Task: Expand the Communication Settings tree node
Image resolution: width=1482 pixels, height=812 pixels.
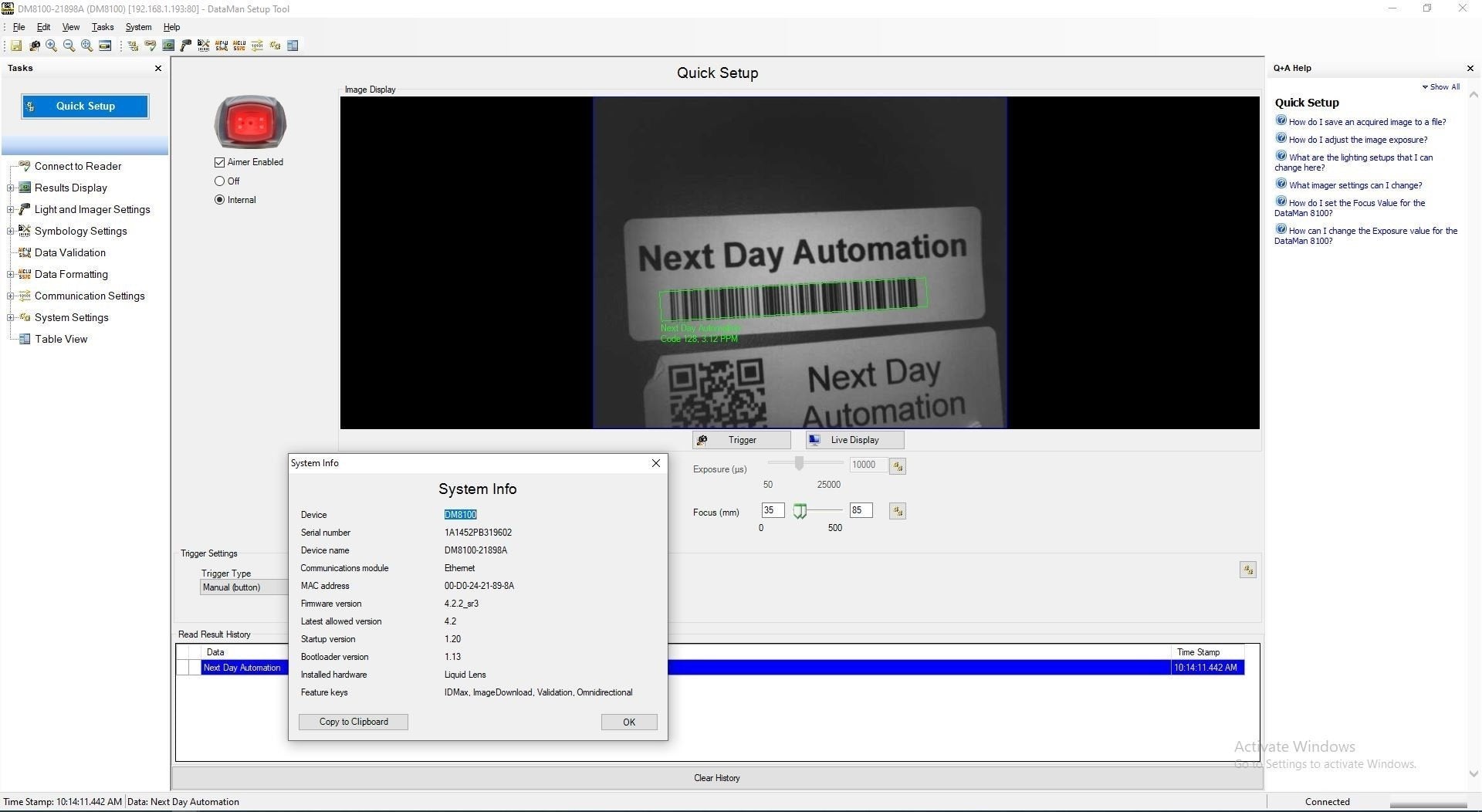Action: pos(10,296)
